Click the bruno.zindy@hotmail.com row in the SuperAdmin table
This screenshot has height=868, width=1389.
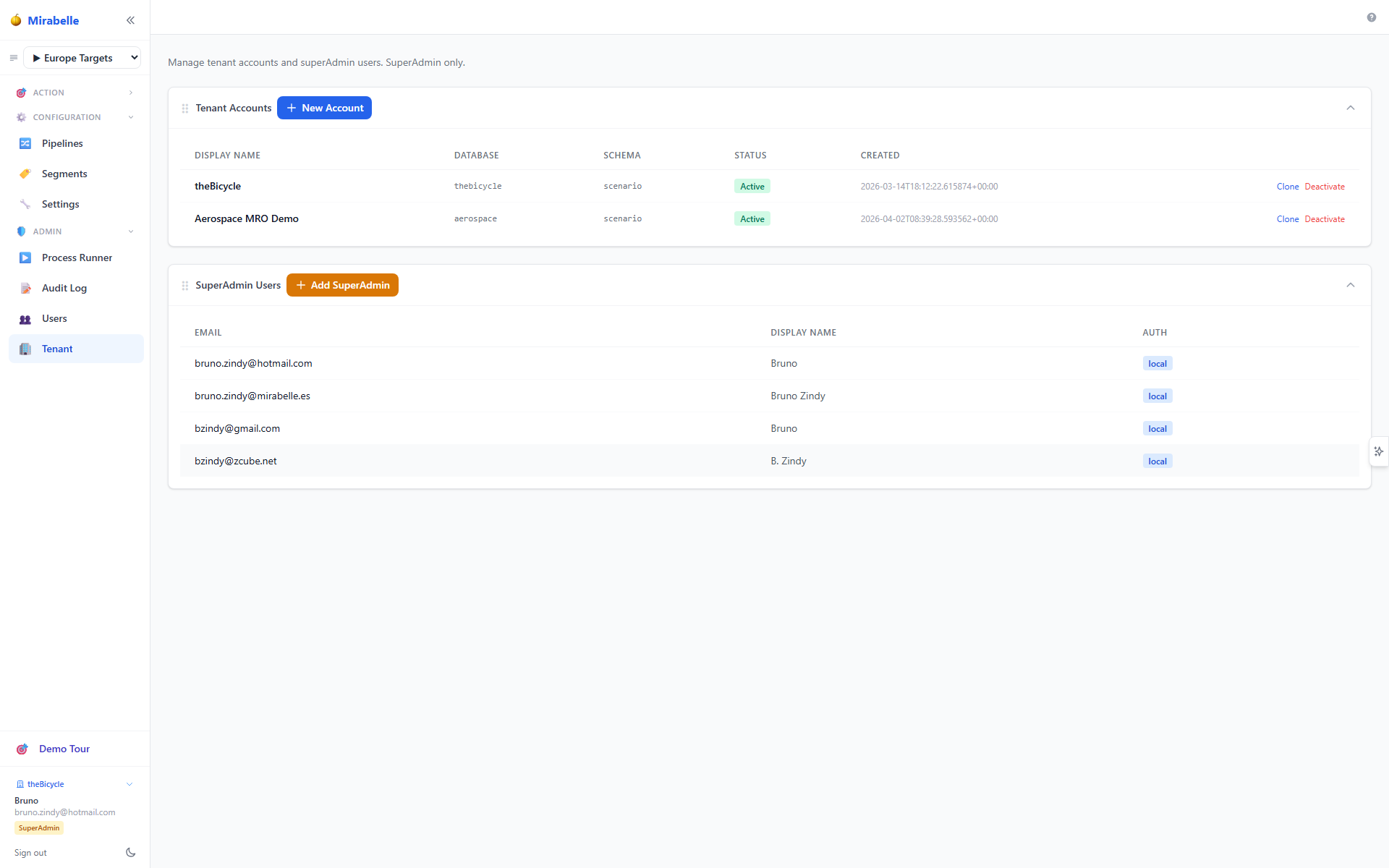[x=769, y=363]
